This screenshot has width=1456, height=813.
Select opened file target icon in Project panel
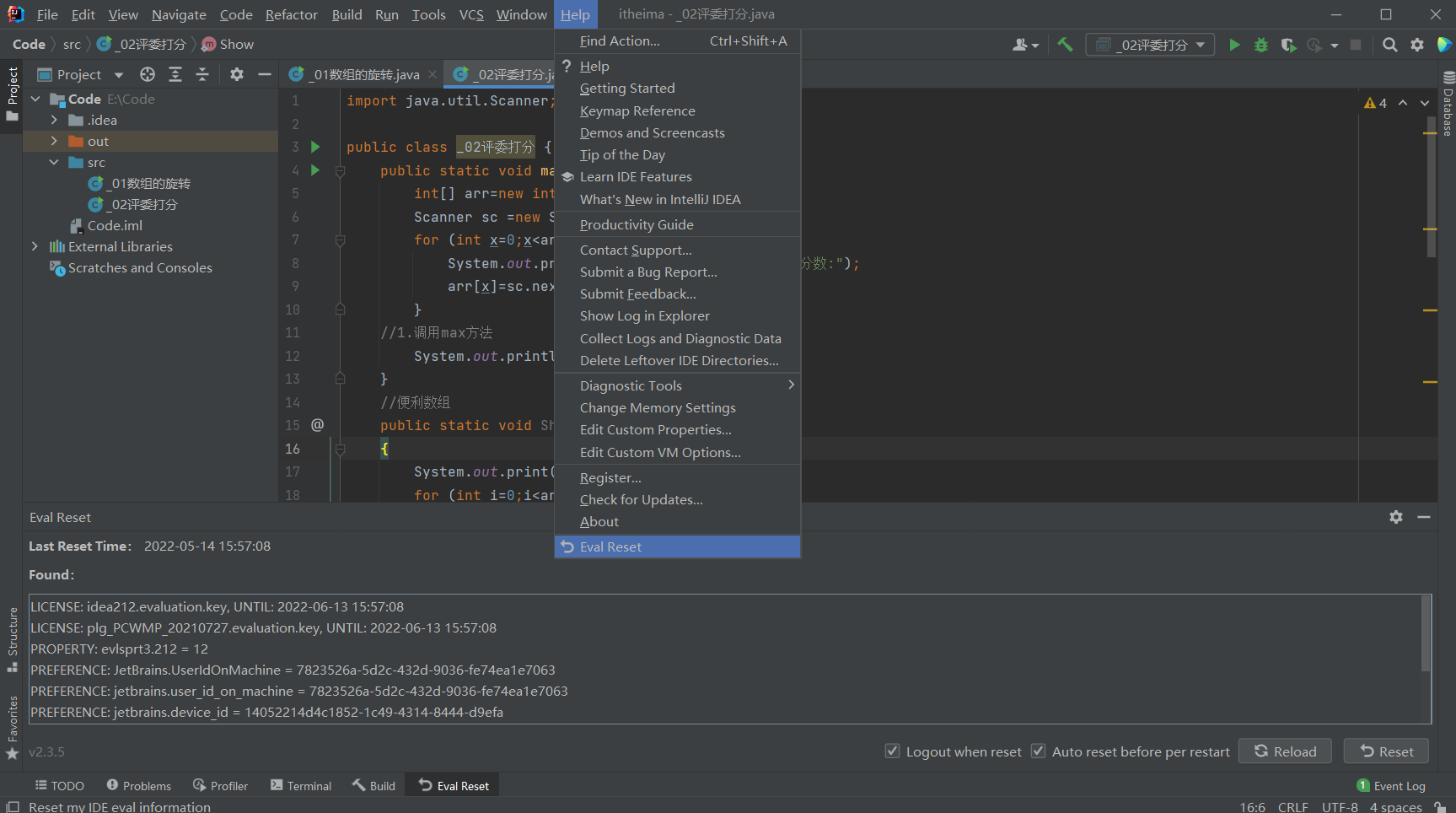(x=148, y=74)
